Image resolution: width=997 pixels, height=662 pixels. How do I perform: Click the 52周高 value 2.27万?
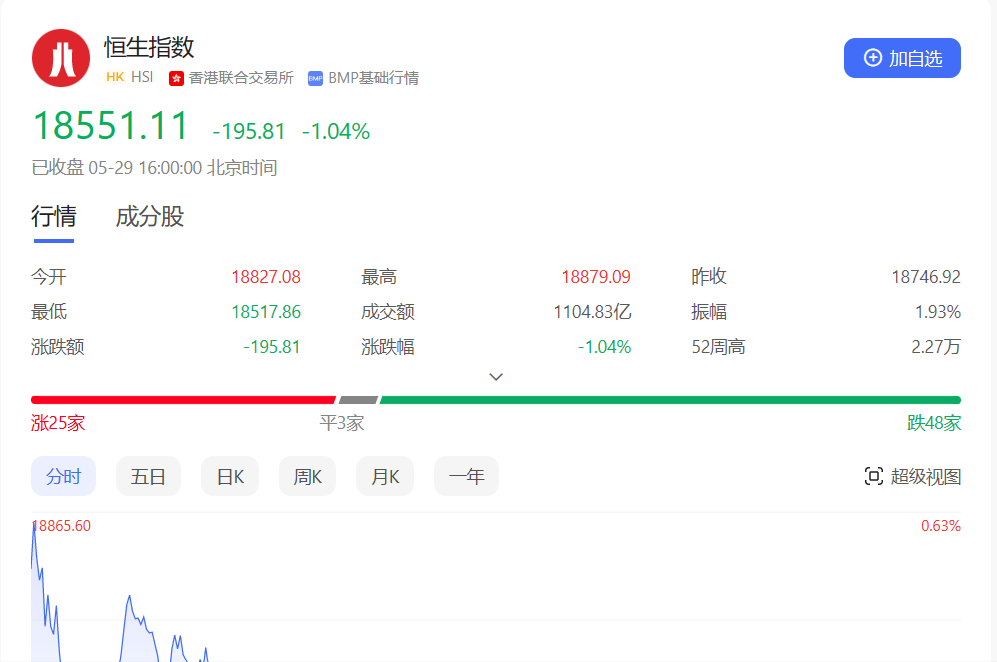click(x=936, y=347)
